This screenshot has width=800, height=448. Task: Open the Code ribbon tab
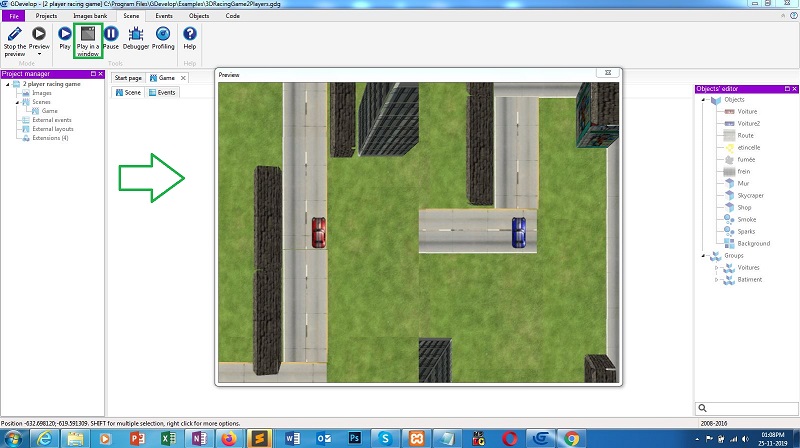(233, 16)
